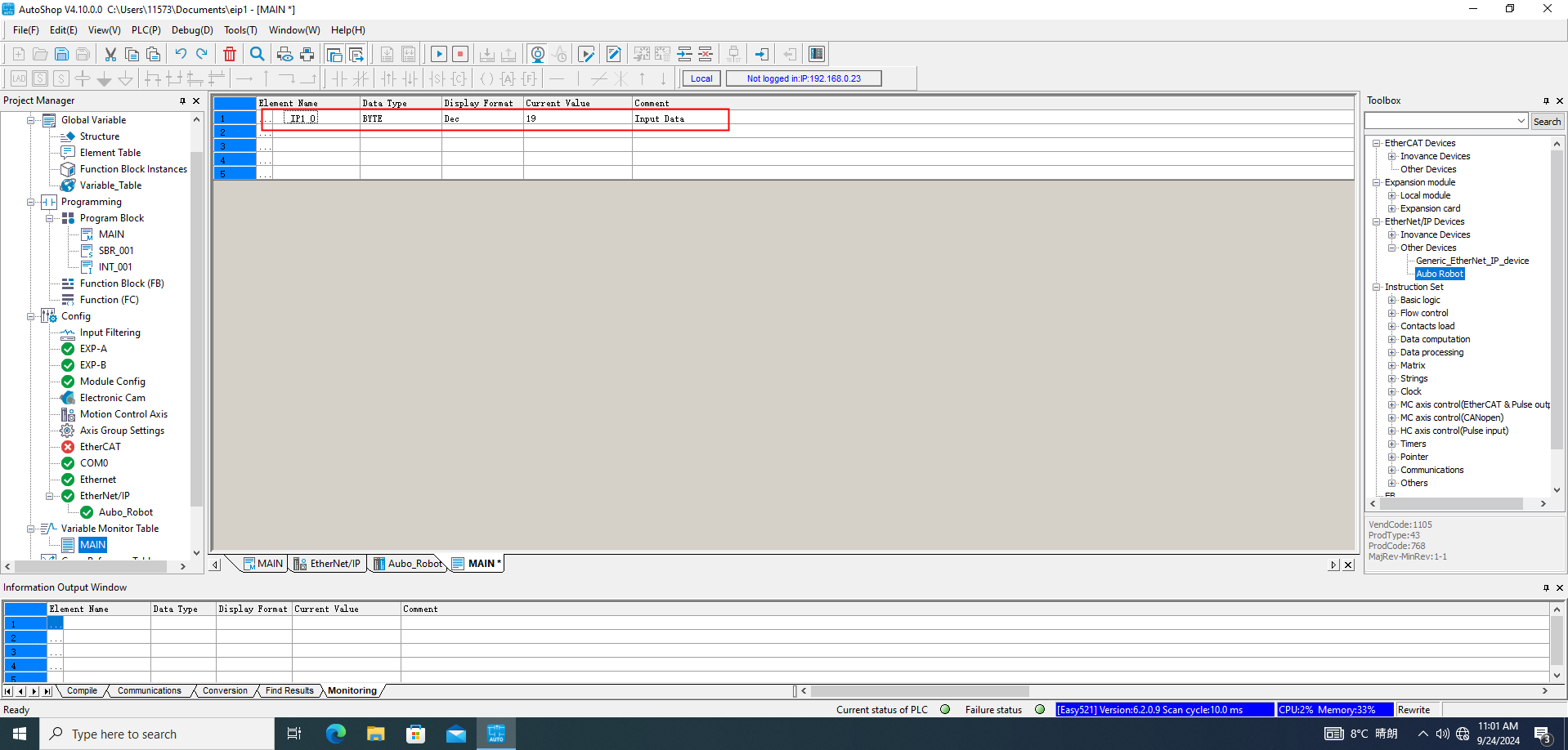The width and height of the screenshot is (1568, 750).
Task: Click the Toolbox search input field
Action: coord(1439,121)
